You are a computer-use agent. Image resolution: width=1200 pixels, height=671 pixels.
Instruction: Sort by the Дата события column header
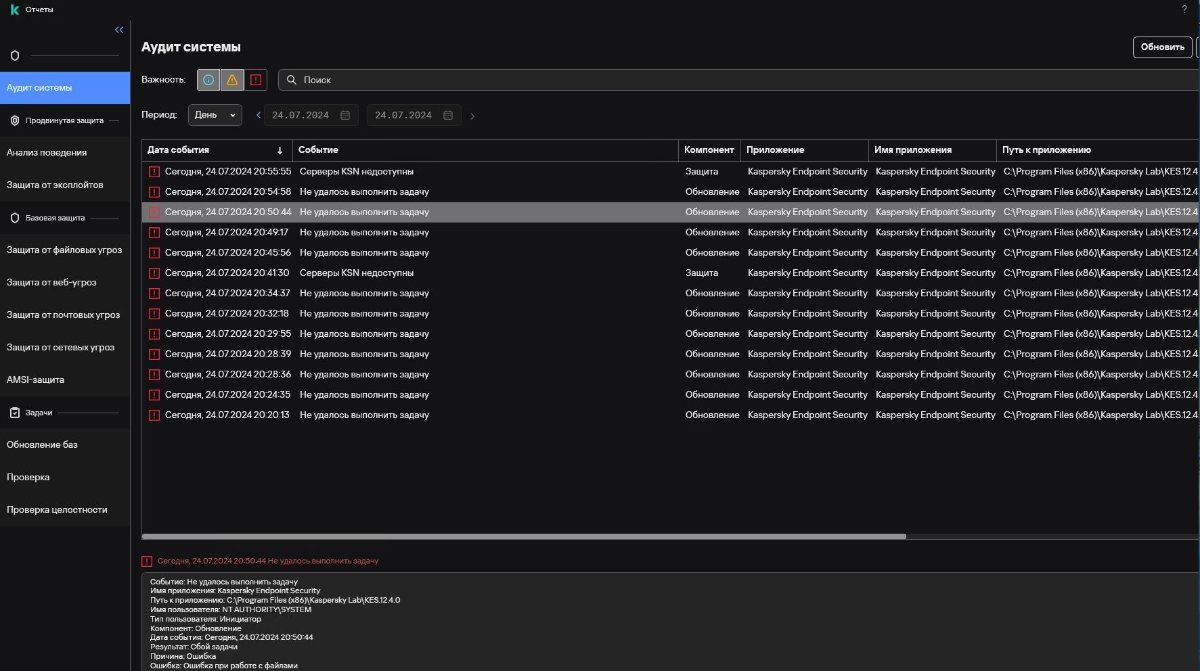[x=215, y=150]
